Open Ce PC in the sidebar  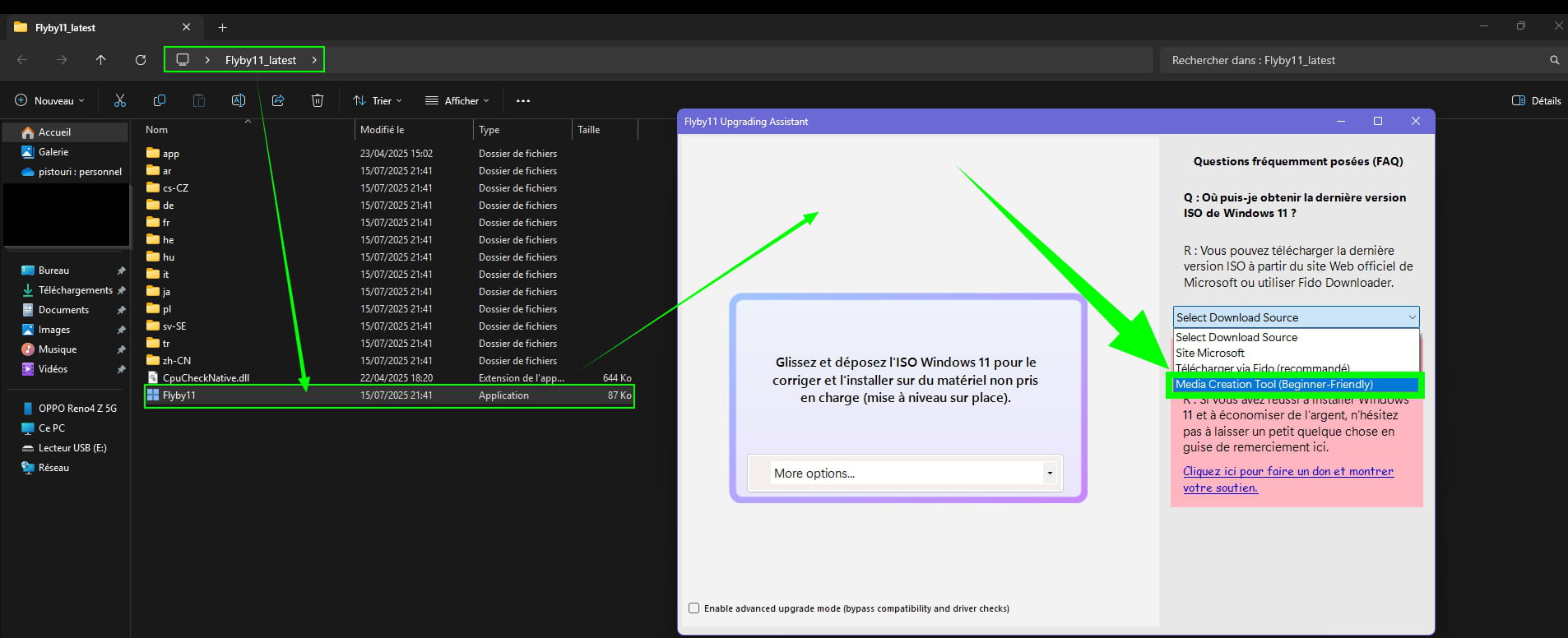click(x=43, y=428)
